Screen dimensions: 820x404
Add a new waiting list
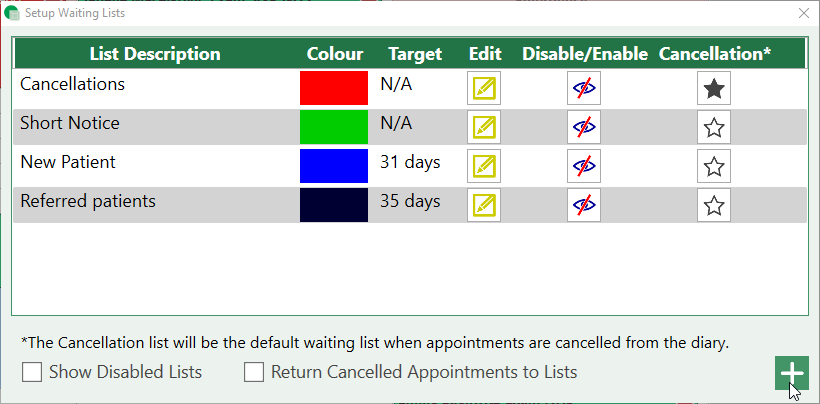click(x=791, y=372)
